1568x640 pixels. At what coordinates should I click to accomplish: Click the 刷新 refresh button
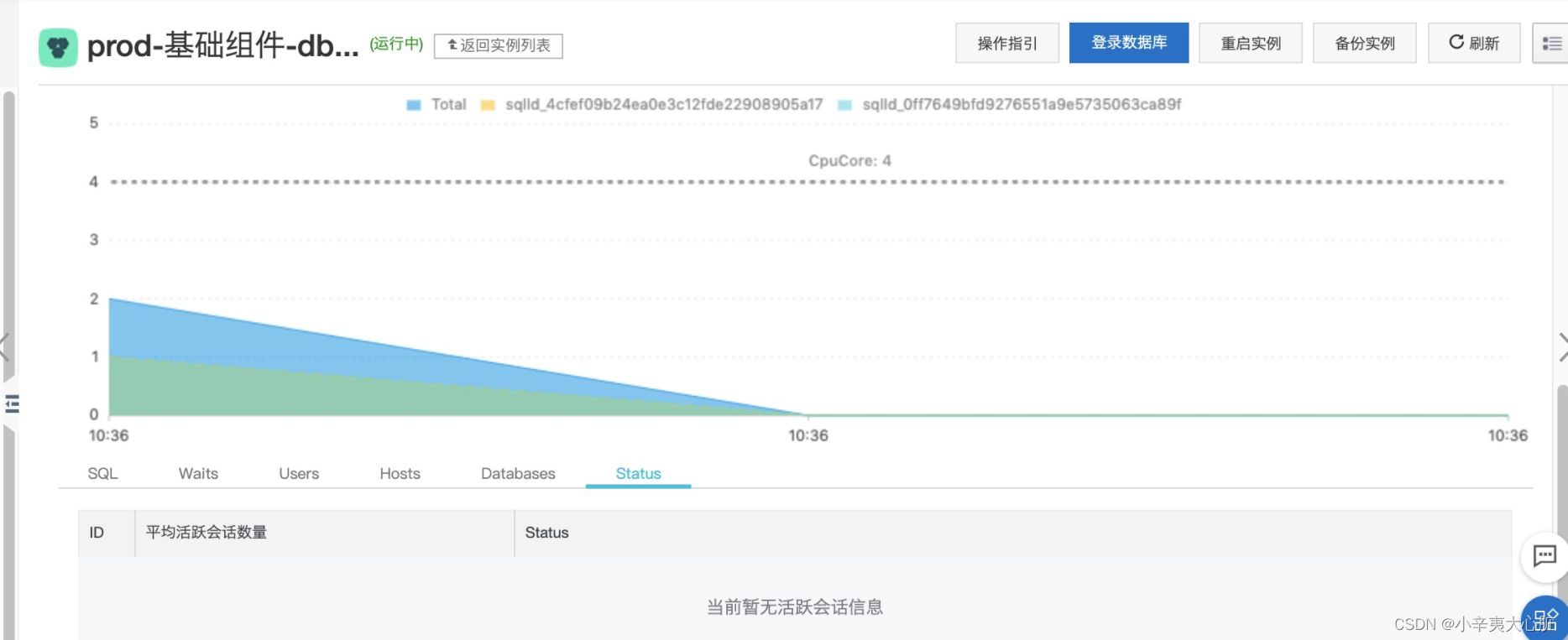coord(1474,43)
